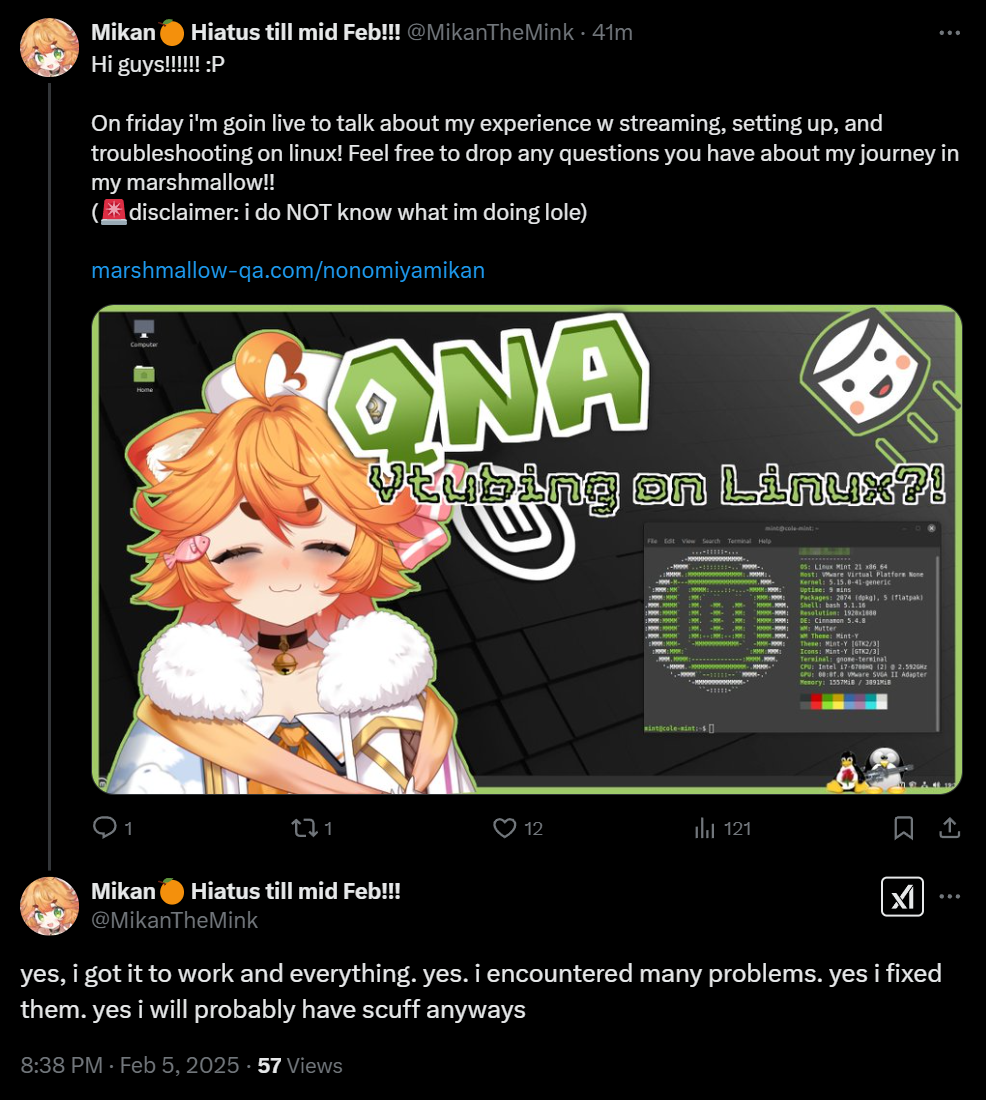Click the Mikan display name on the reply tweet
986x1100 pixels.
tap(246, 891)
